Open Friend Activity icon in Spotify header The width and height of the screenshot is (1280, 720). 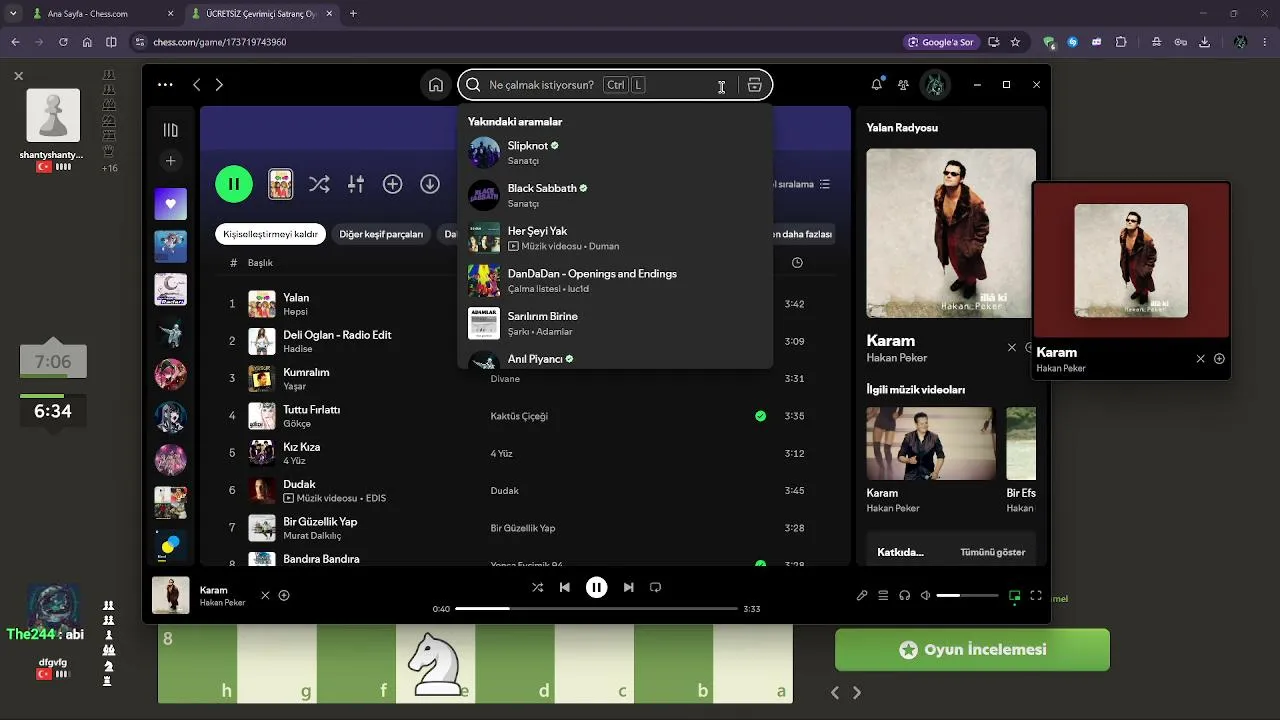click(904, 85)
